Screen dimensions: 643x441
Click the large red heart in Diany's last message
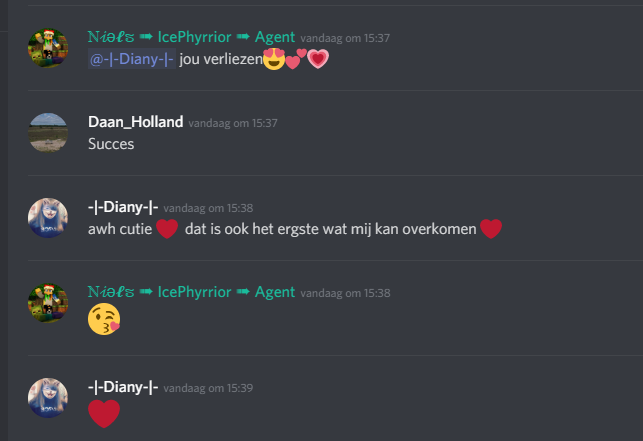pos(104,414)
